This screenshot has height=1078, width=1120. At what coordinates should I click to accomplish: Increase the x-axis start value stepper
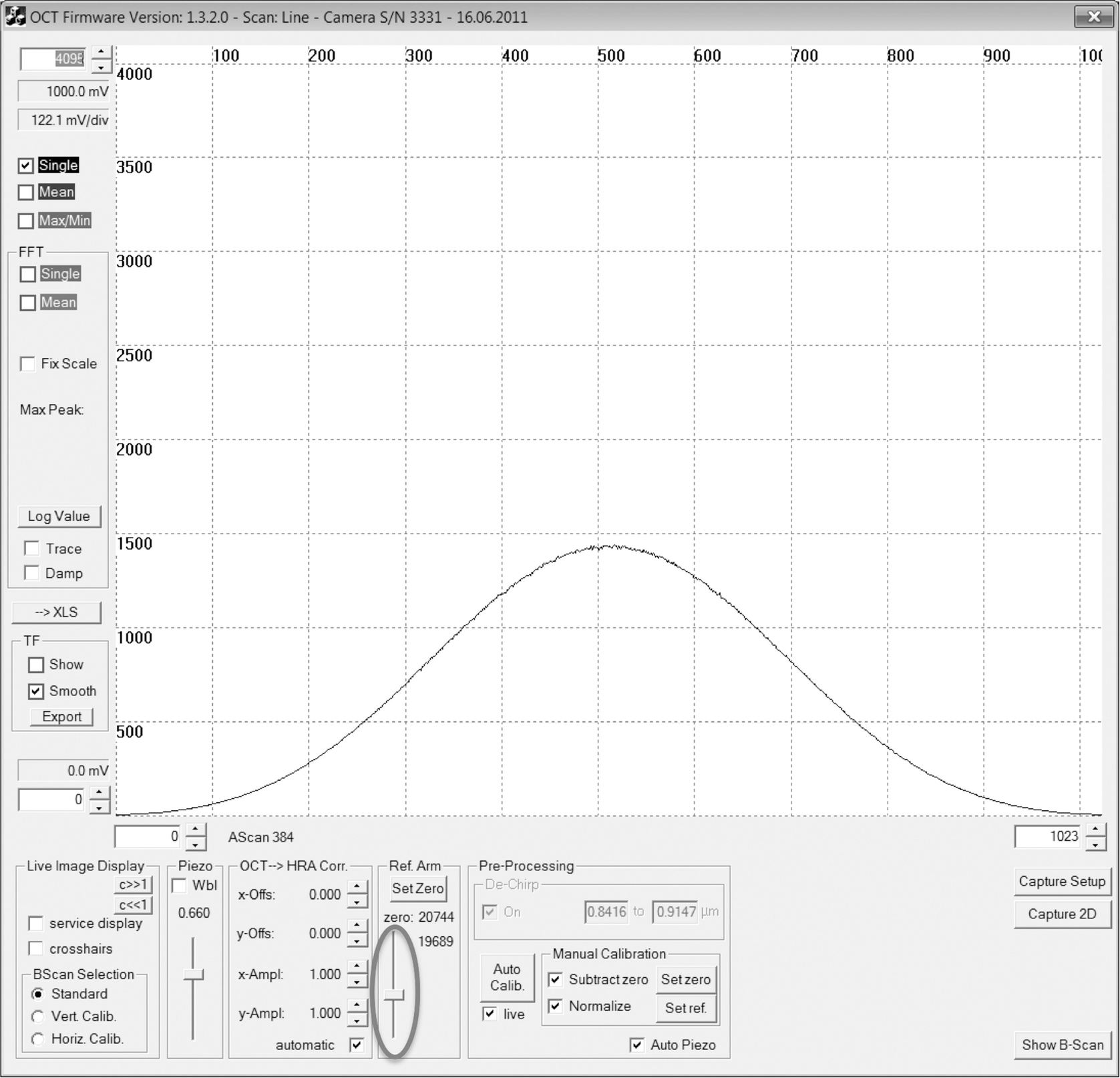tap(196, 830)
